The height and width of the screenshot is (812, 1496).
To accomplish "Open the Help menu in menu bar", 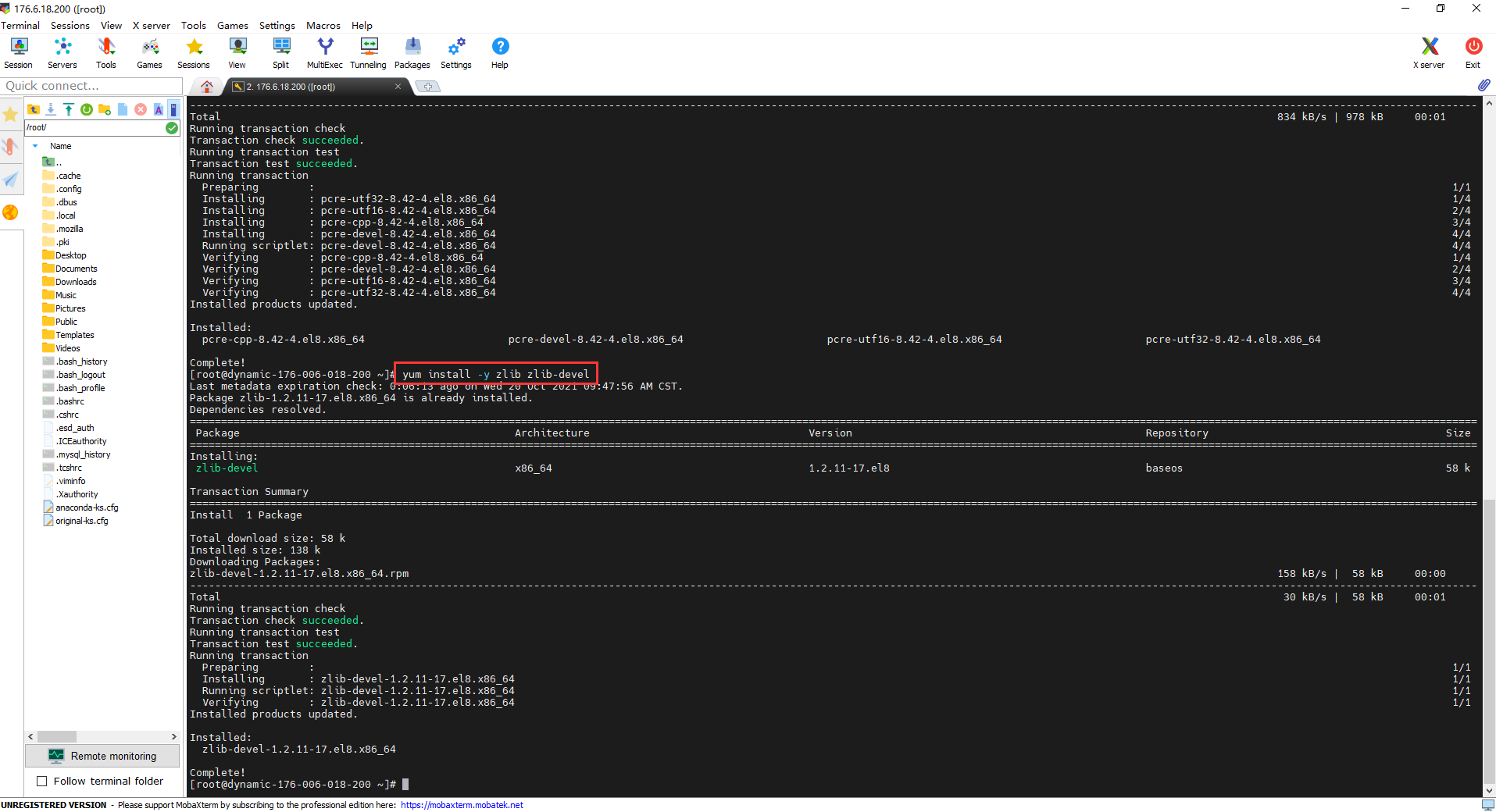I will [x=362, y=26].
